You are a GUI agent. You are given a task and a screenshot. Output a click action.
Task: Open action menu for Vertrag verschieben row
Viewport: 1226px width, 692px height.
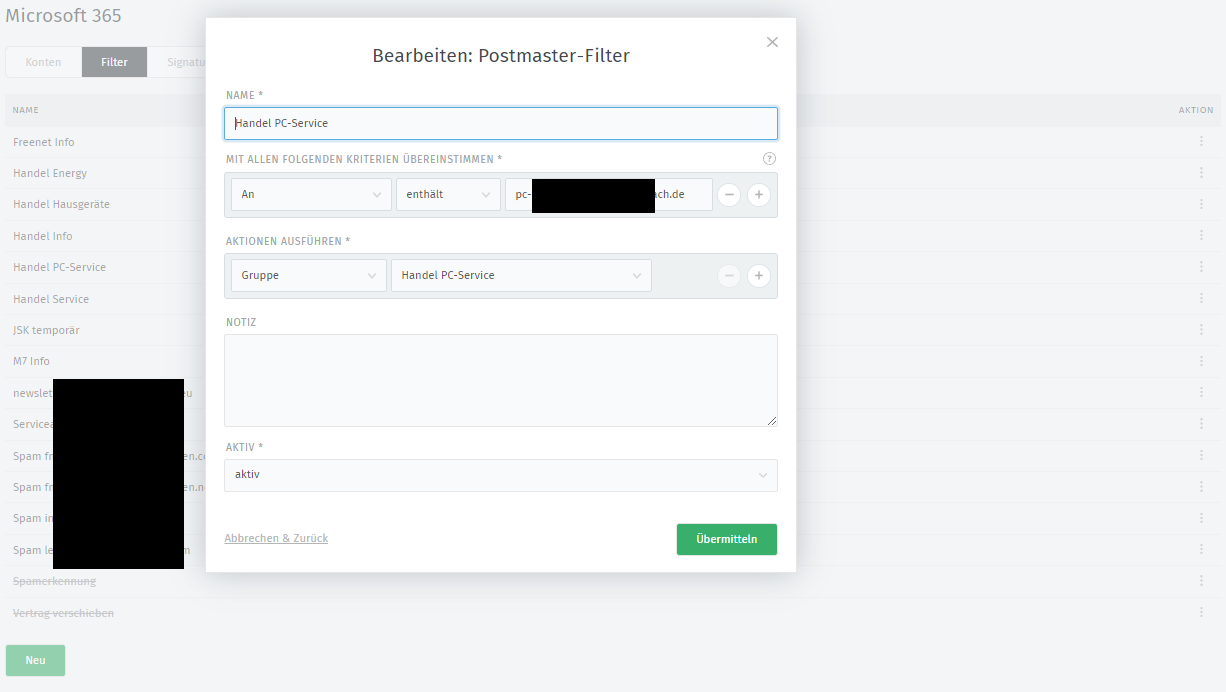pyautogui.click(x=1201, y=613)
